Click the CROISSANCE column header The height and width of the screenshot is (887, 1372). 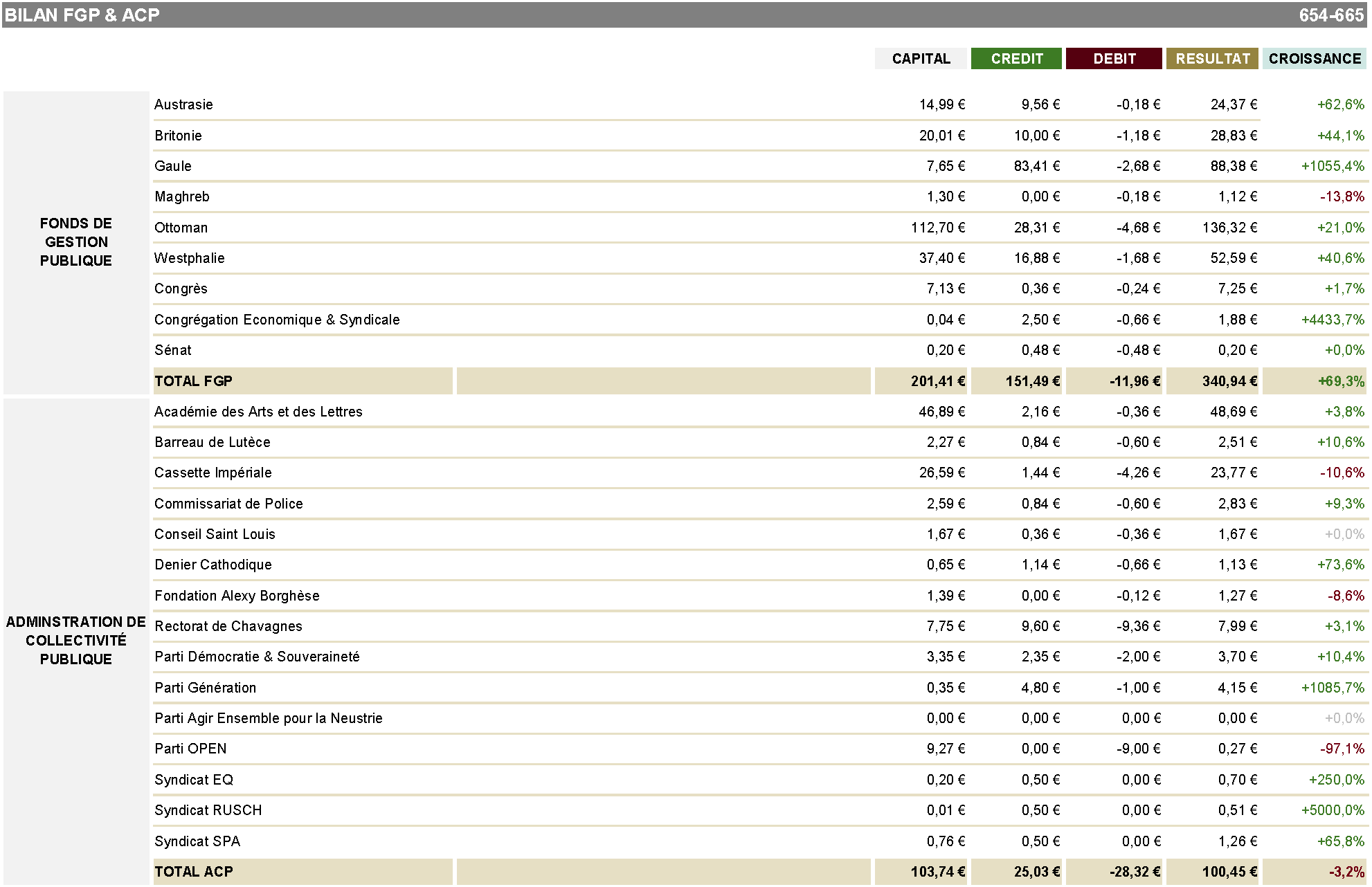1314,59
